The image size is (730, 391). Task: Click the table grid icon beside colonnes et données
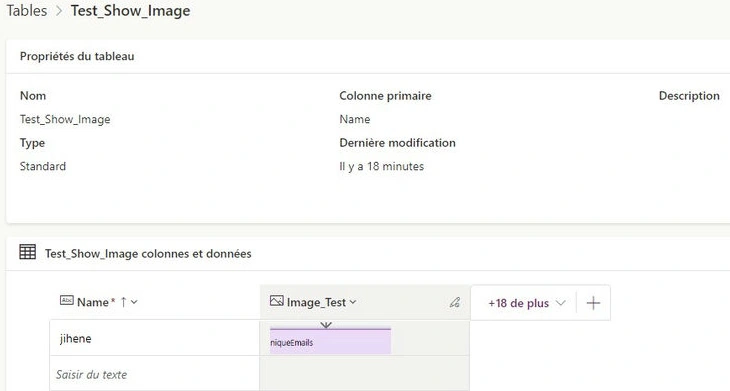click(x=27, y=252)
